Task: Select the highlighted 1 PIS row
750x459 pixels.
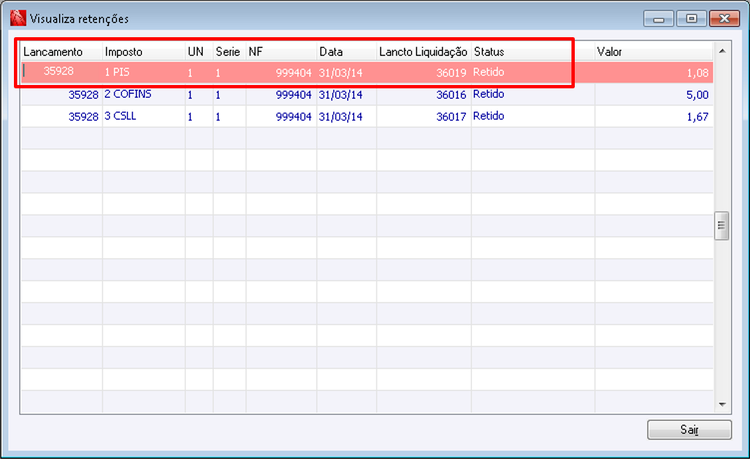Action: [367, 72]
